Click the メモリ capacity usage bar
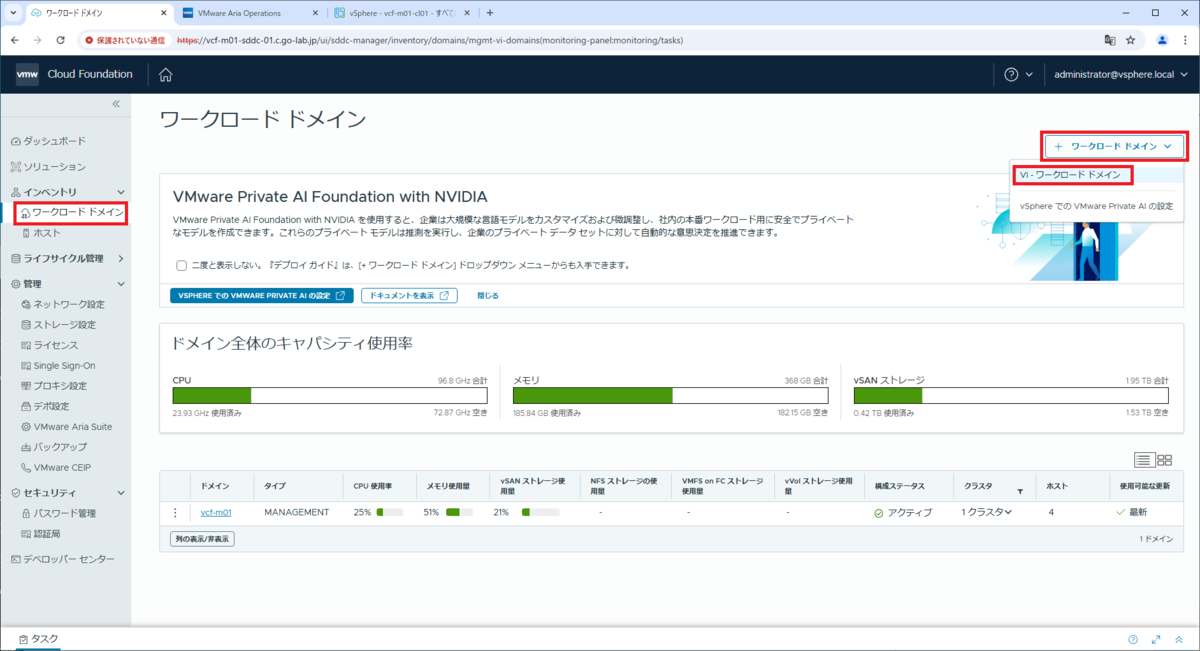The image size is (1200, 651). [x=670, y=395]
